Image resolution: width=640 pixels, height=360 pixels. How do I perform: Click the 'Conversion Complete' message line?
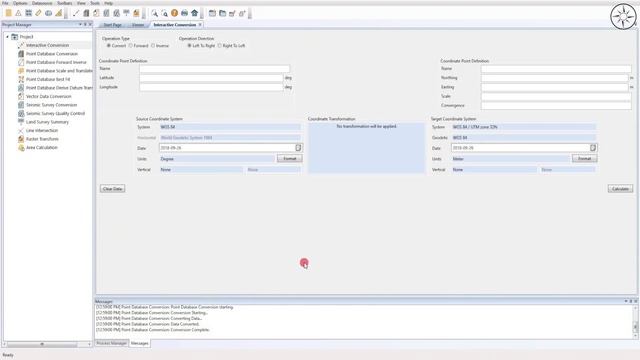point(153,330)
